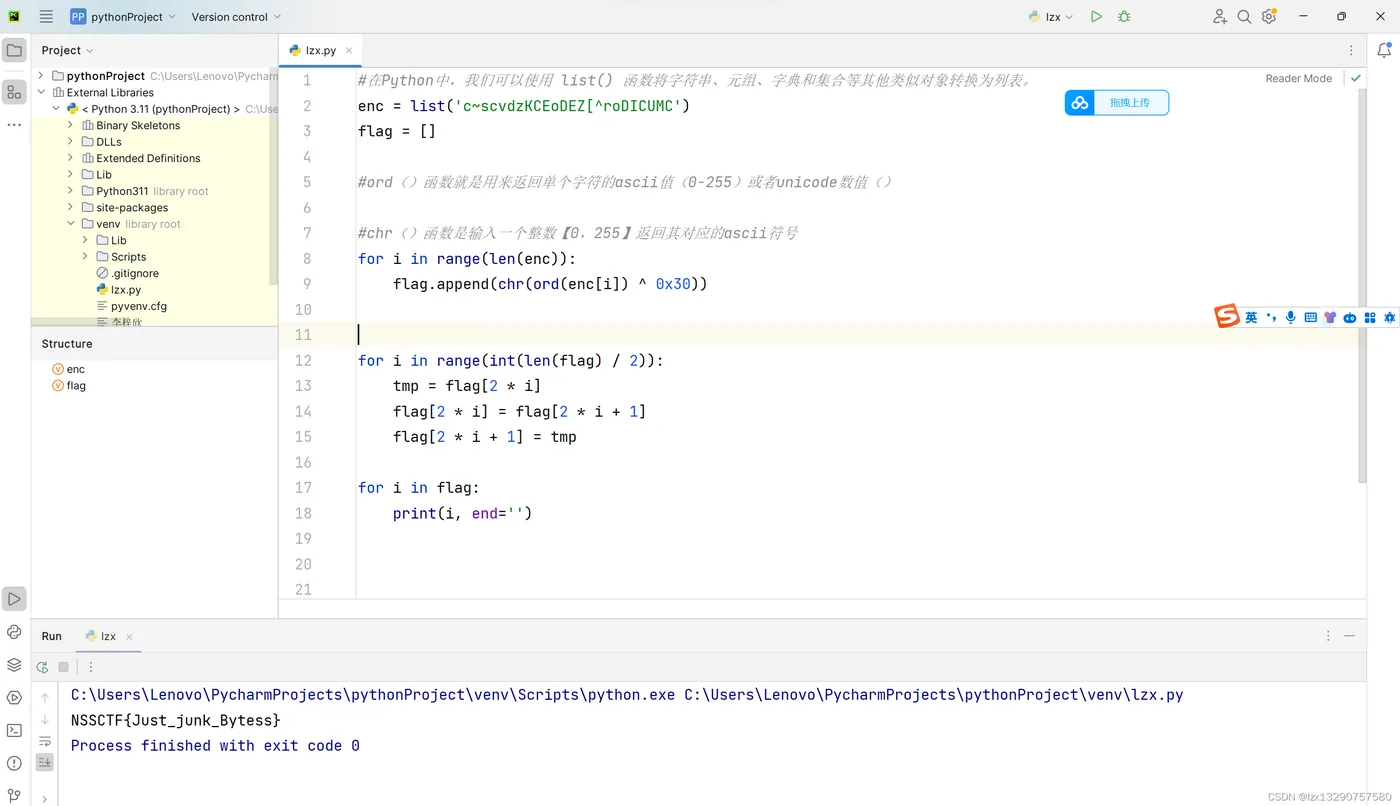This screenshot has width=1400, height=806.
Task: Click the Project panel vertical scrollbar
Action: coord(274,175)
